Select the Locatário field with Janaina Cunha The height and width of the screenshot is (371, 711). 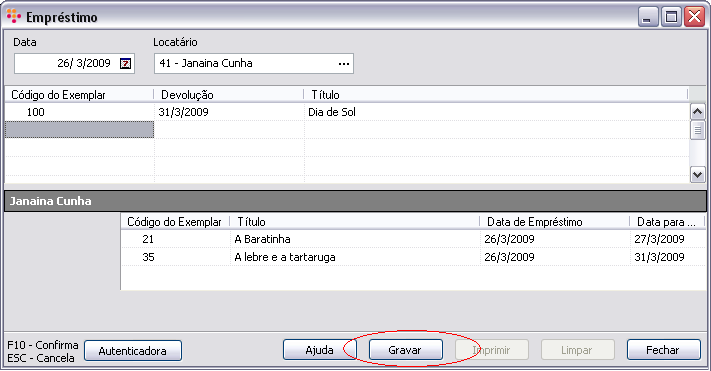tap(254, 63)
